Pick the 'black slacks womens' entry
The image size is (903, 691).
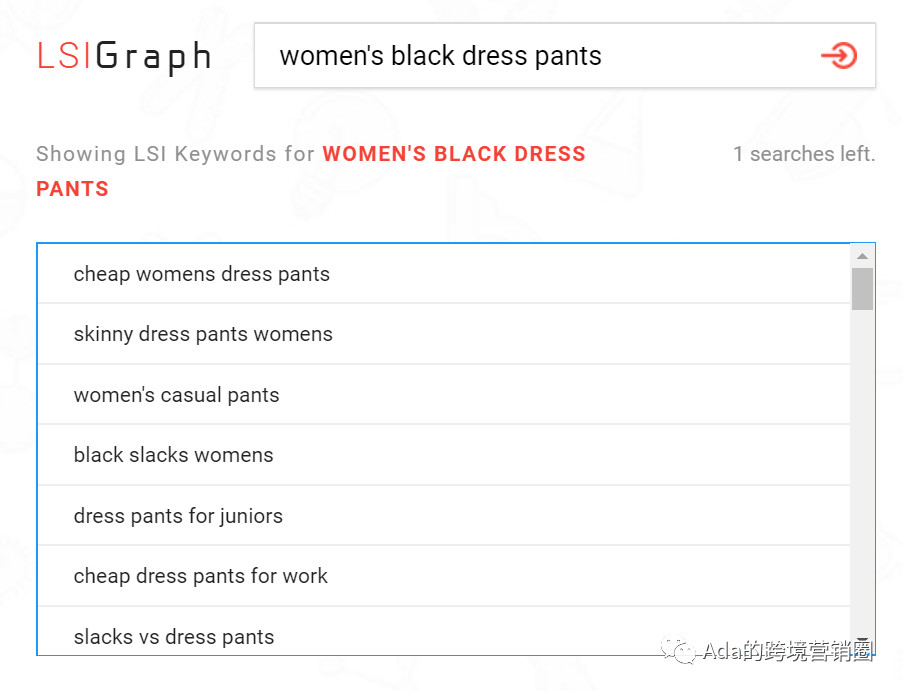[x=173, y=455]
